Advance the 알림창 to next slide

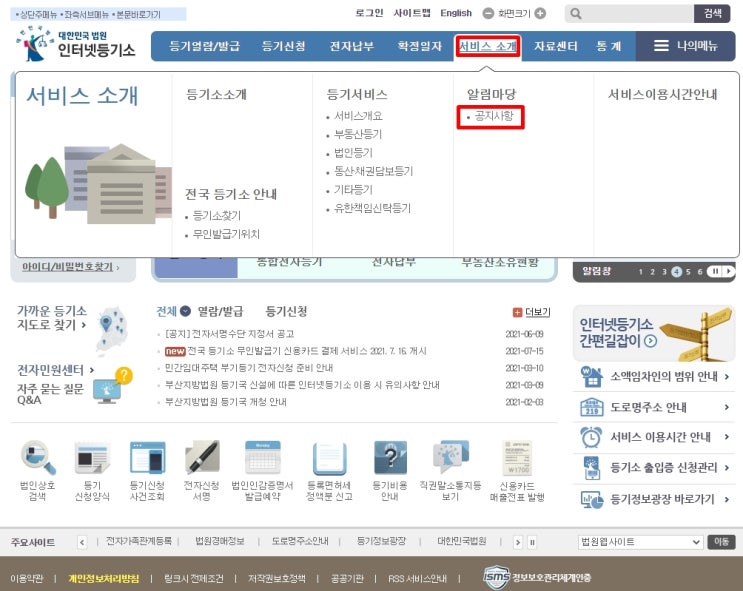[728, 272]
